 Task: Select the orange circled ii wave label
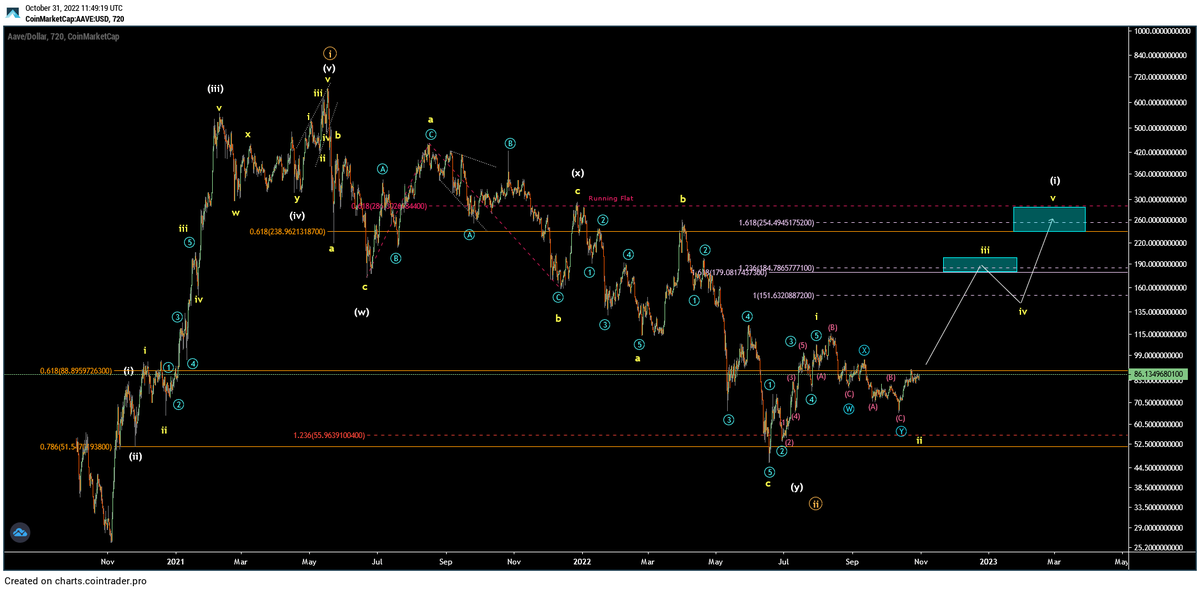click(816, 504)
